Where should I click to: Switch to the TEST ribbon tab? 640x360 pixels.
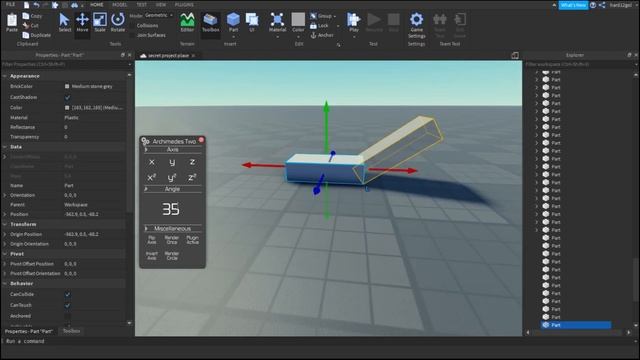pos(142,4)
